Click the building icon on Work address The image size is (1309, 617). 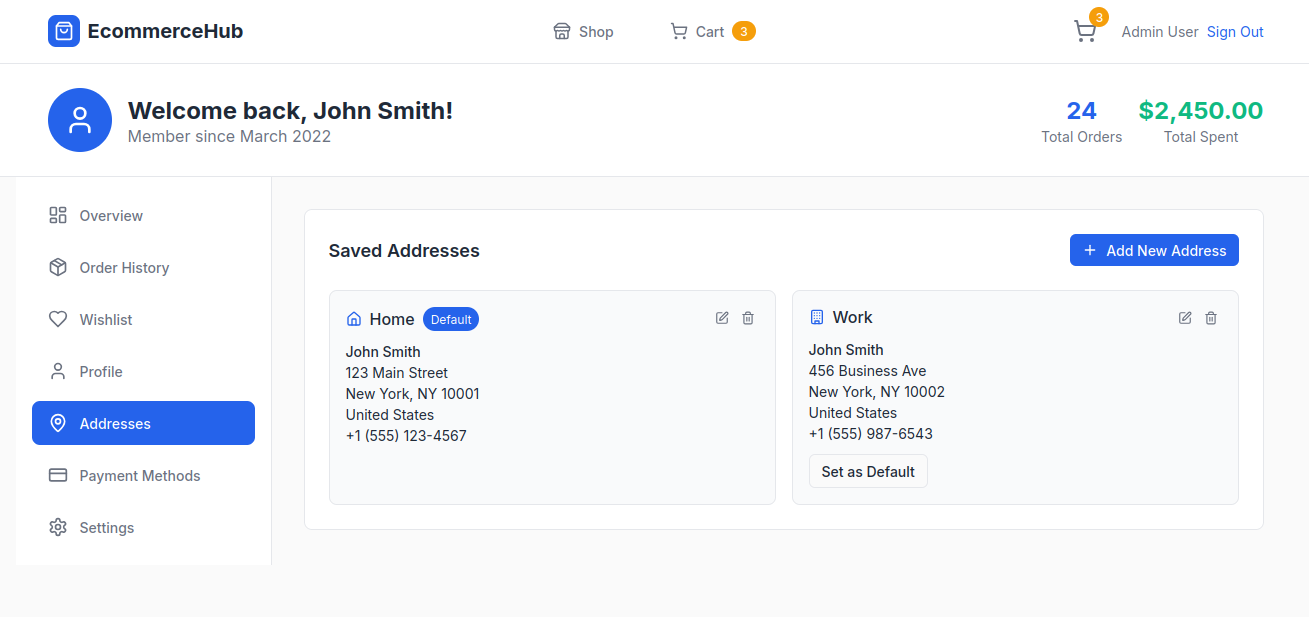pos(816,317)
